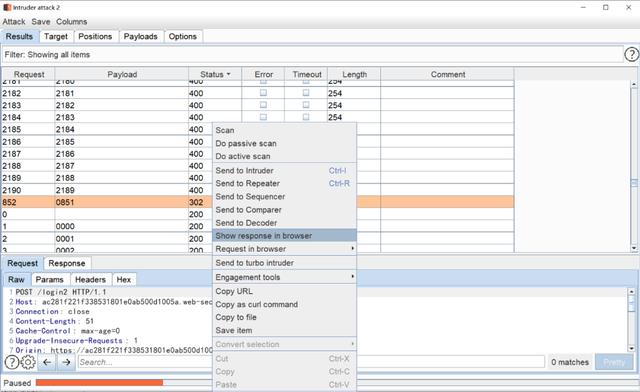Click the 0 matches label
Image resolution: width=640 pixels, height=392 pixels.
pyautogui.click(x=570, y=362)
